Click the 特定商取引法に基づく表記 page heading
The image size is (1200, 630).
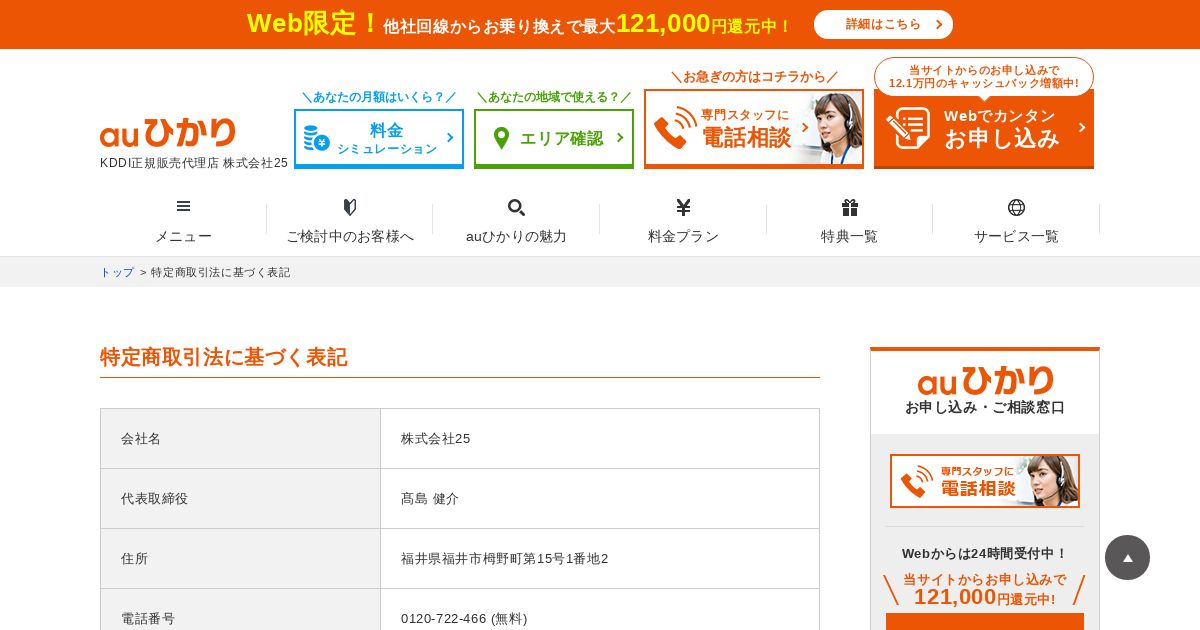click(224, 357)
